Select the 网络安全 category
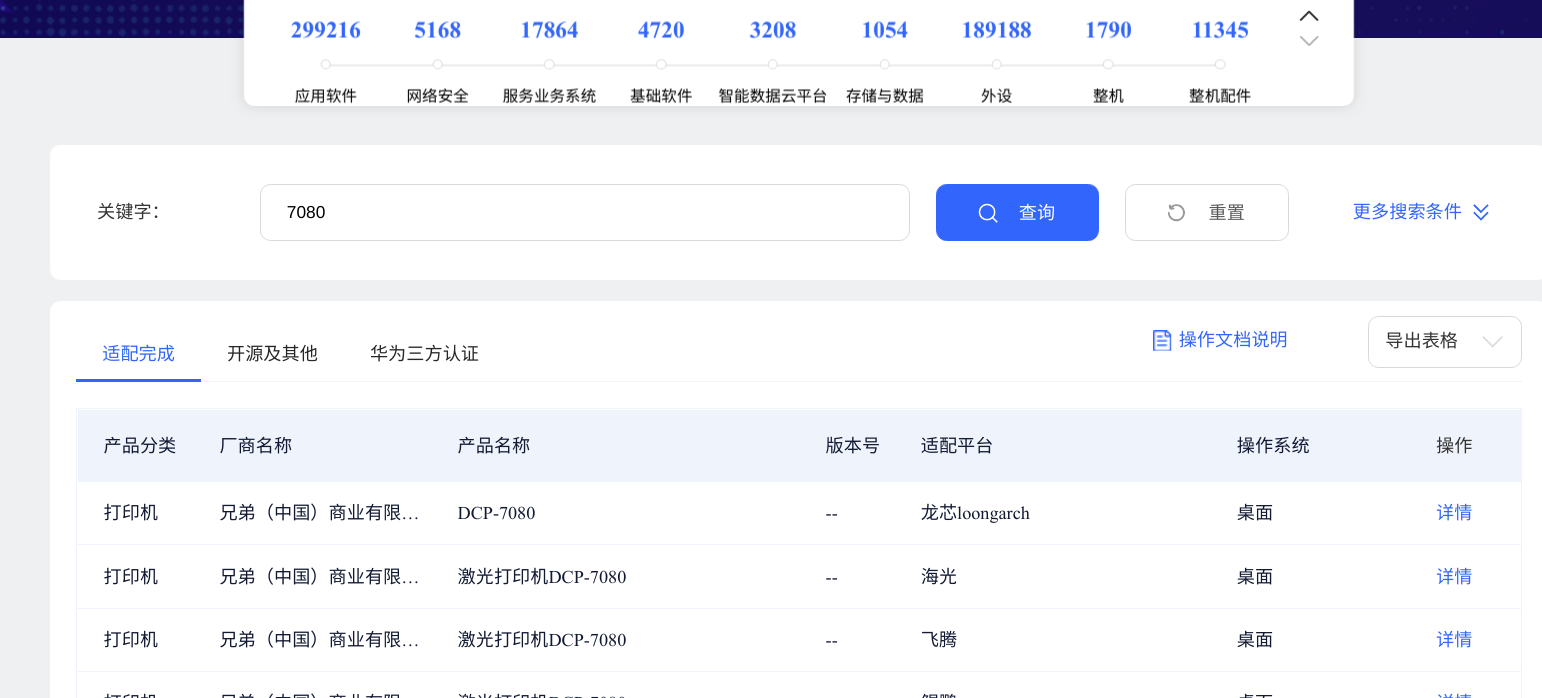Screen dimensions: 1542x698 pos(438,96)
